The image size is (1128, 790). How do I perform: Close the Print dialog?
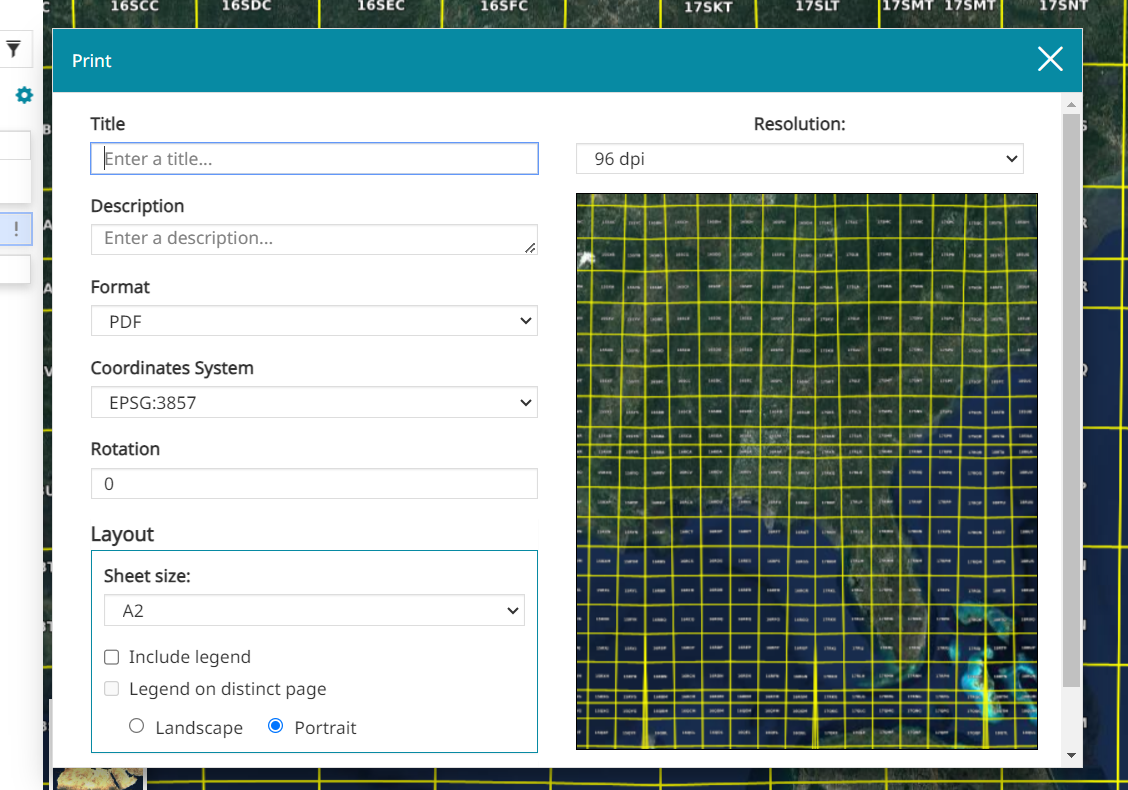(1050, 60)
